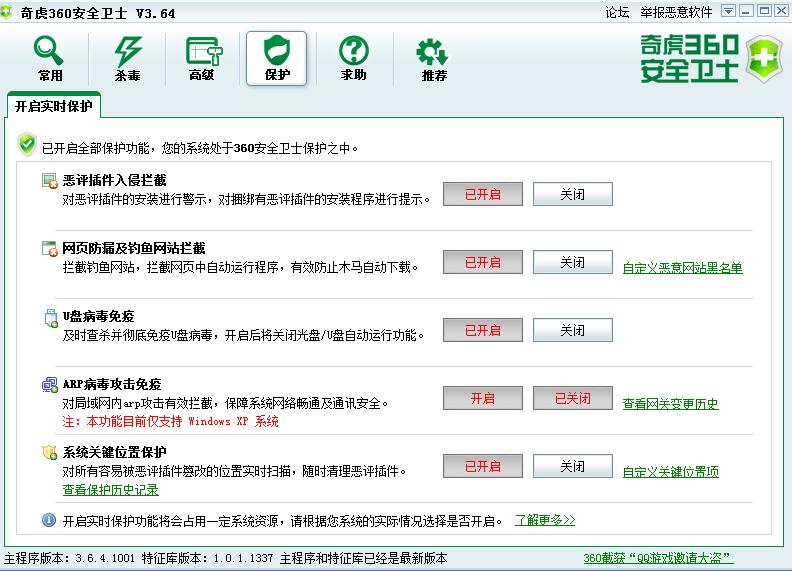
Task: Click the ARP病毒攻击免疫 network icon
Action: (x=50, y=385)
